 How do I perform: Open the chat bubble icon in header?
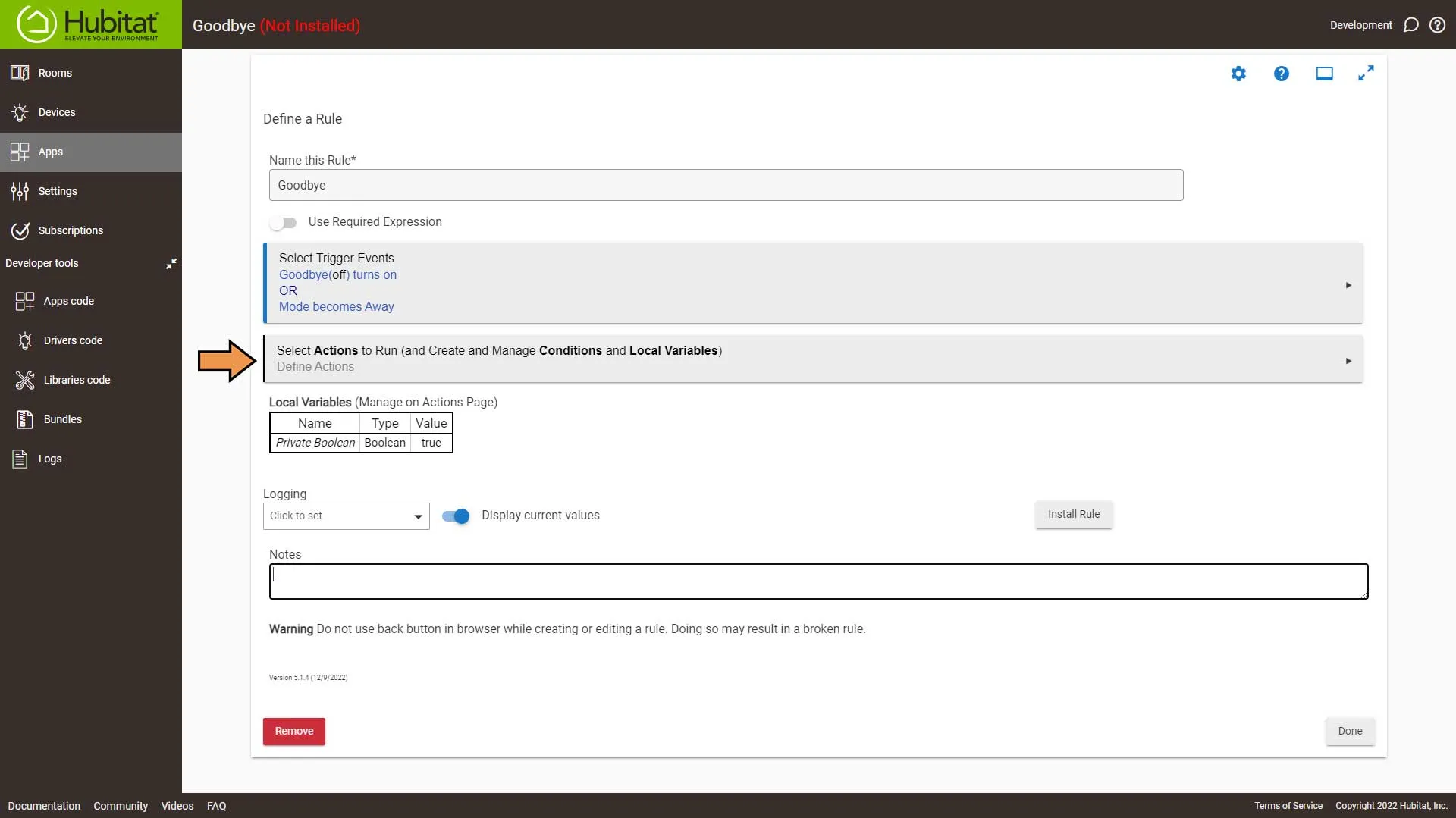click(1411, 25)
